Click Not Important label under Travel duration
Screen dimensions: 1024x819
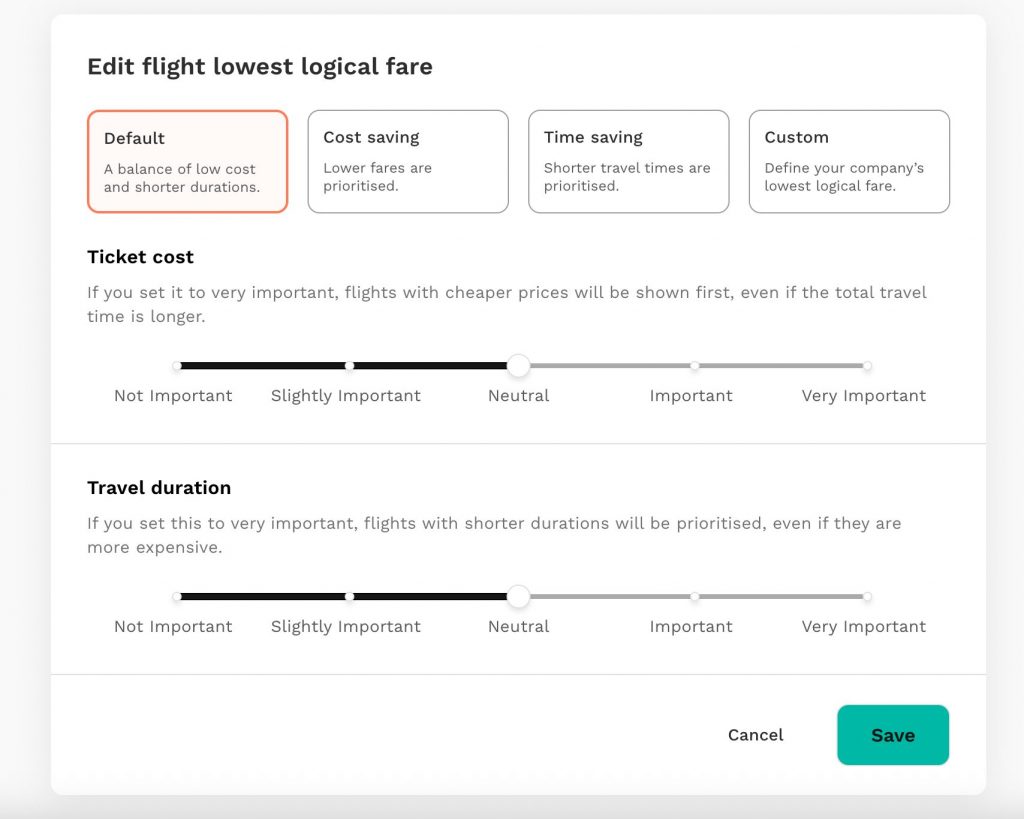point(173,626)
